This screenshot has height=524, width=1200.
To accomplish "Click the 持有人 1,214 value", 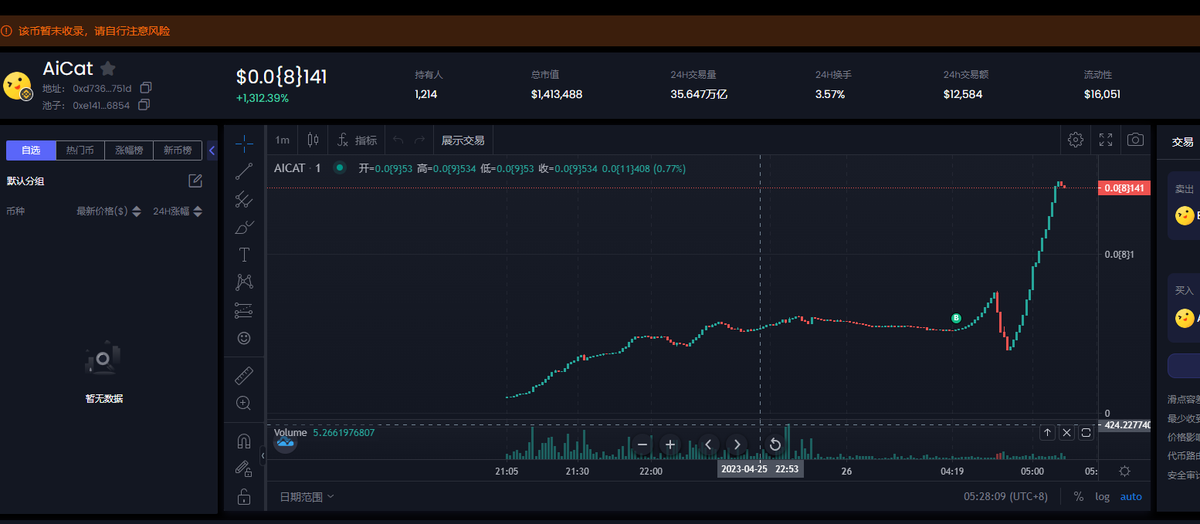I will point(426,94).
